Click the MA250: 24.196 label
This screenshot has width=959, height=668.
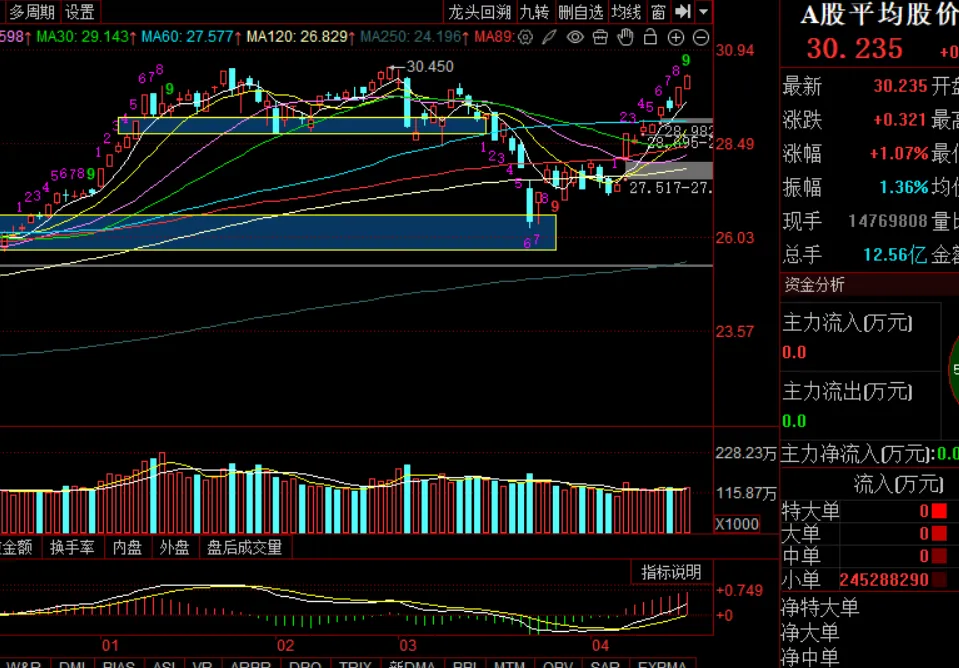pyautogui.click(x=415, y=37)
